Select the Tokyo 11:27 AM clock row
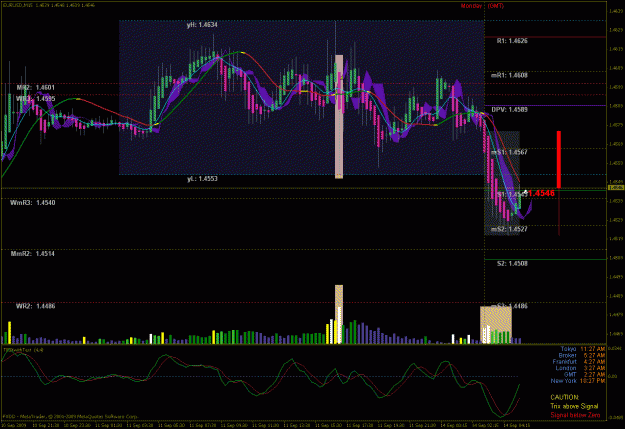This screenshot has height=429, width=625. point(583,349)
